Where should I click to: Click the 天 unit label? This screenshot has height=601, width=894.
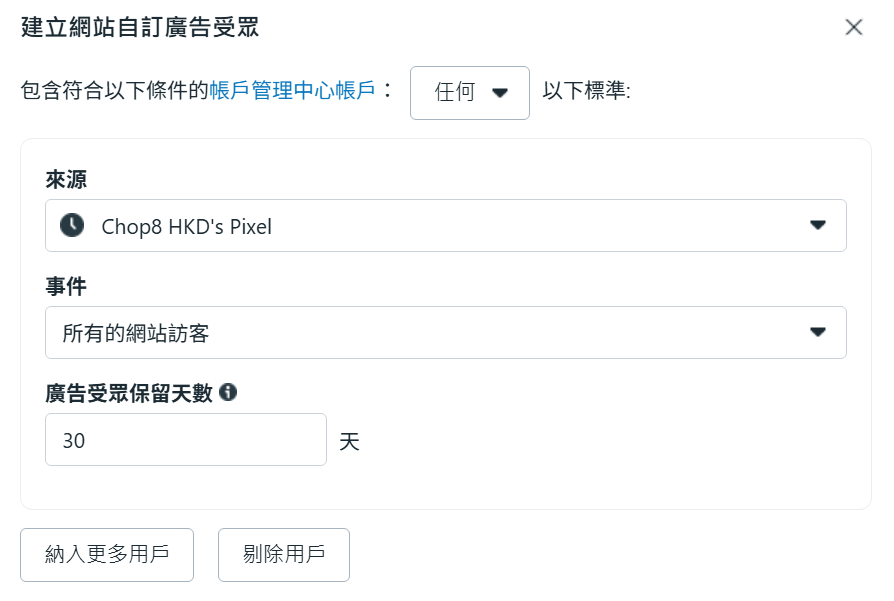pos(349,441)
